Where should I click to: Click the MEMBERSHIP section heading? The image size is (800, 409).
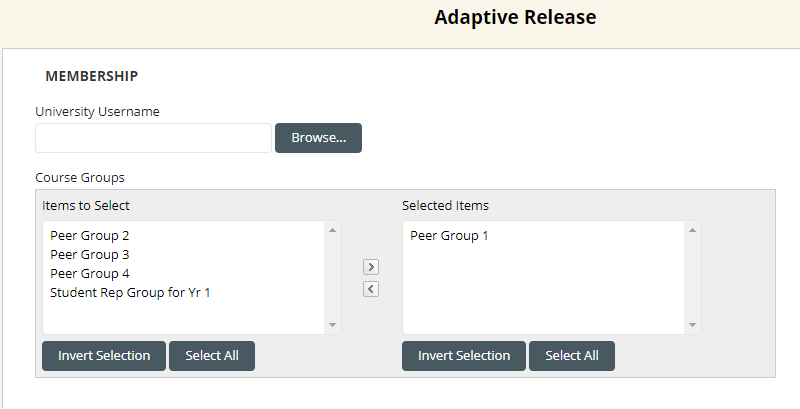(92, 76)
